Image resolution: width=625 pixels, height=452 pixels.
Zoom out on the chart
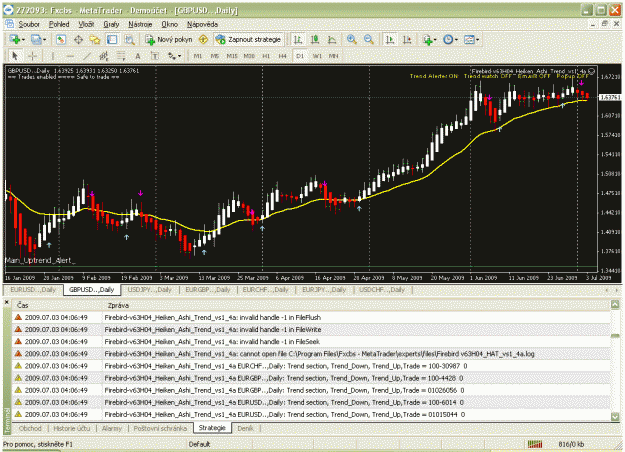(369, 39)
